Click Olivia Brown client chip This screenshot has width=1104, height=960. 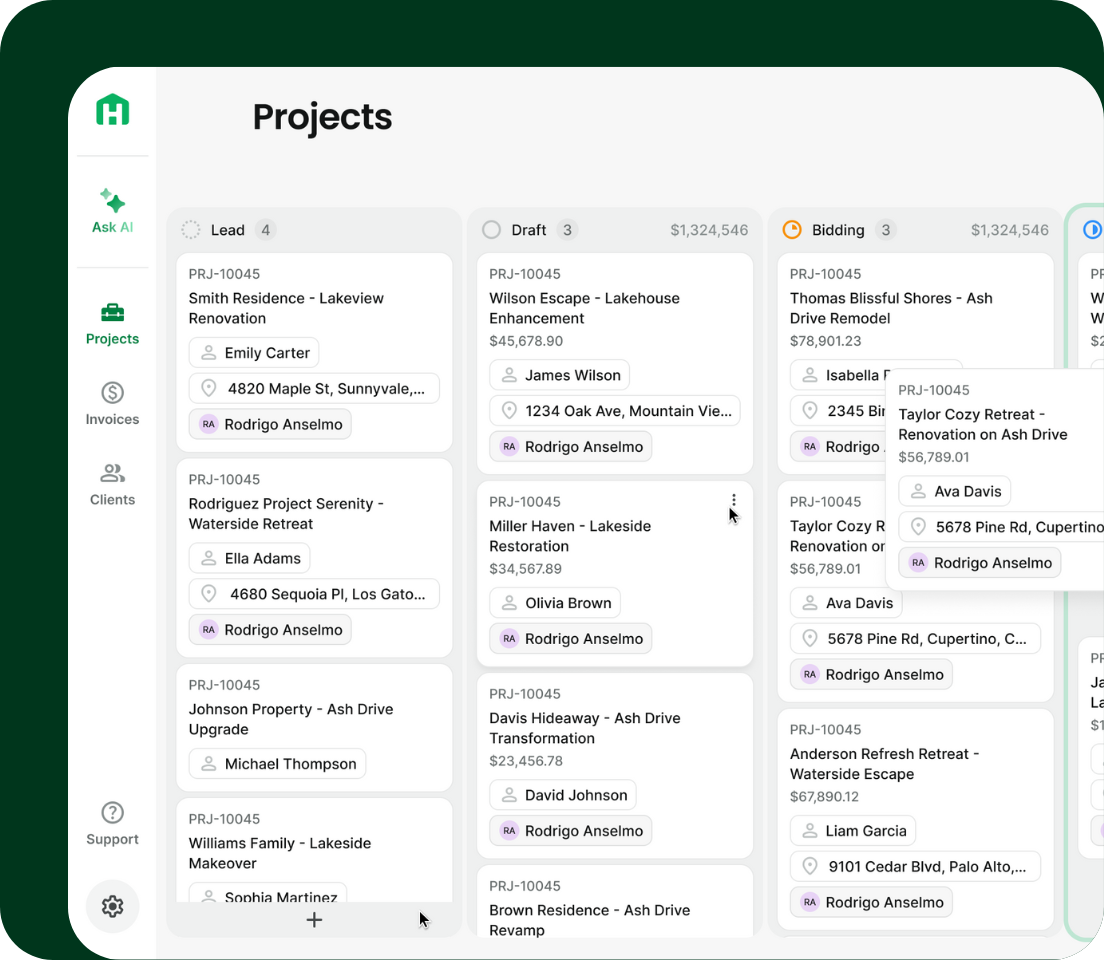coord(556,603)
